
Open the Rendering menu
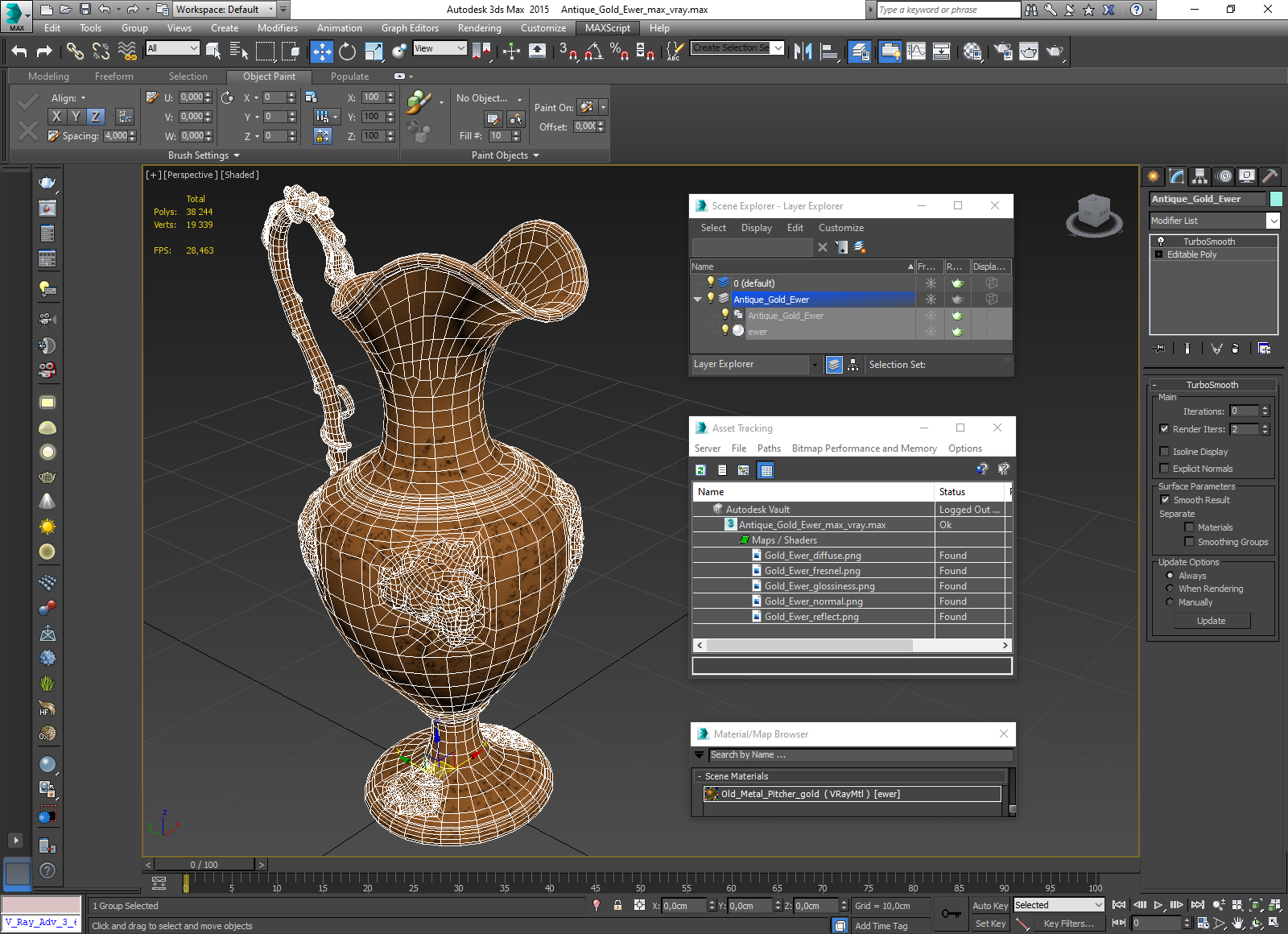coord(479,28)
